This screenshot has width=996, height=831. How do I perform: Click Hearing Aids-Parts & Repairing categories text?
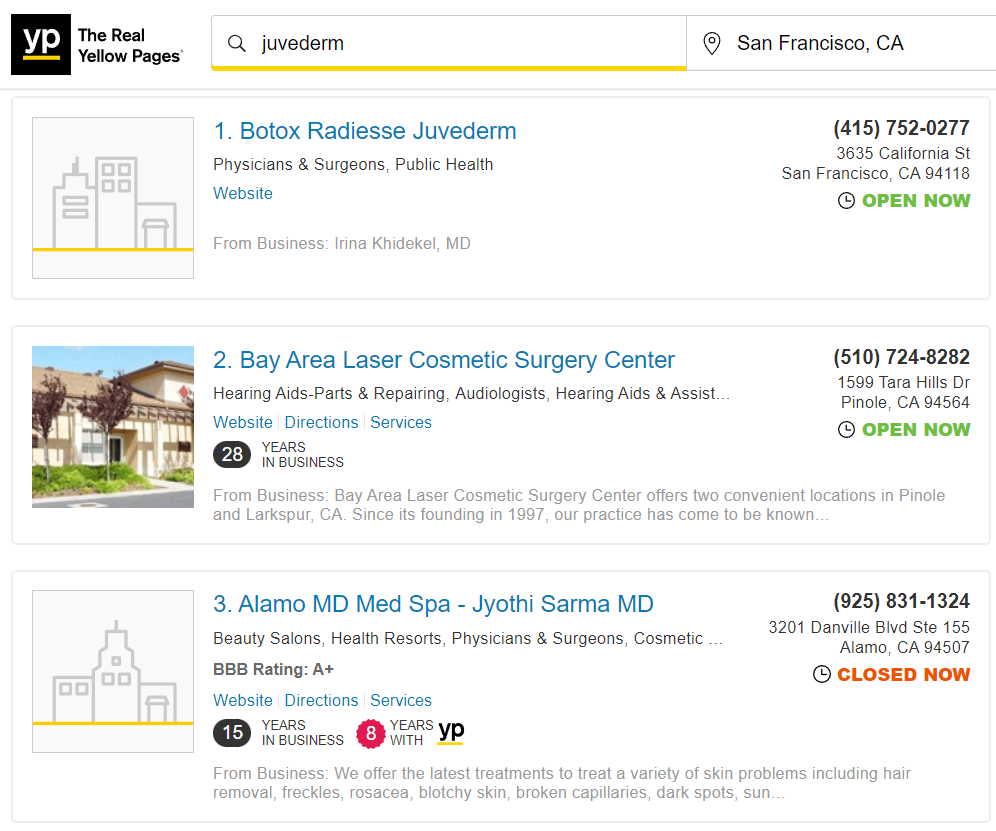[x=471, y=394]
